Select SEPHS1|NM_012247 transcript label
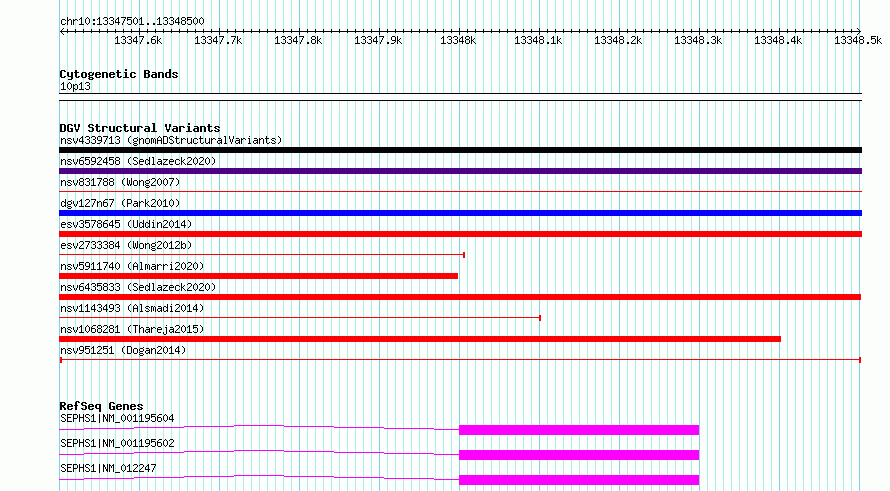Image resolution: width=890 pixels, height=491 pixels. click(108, 469)
